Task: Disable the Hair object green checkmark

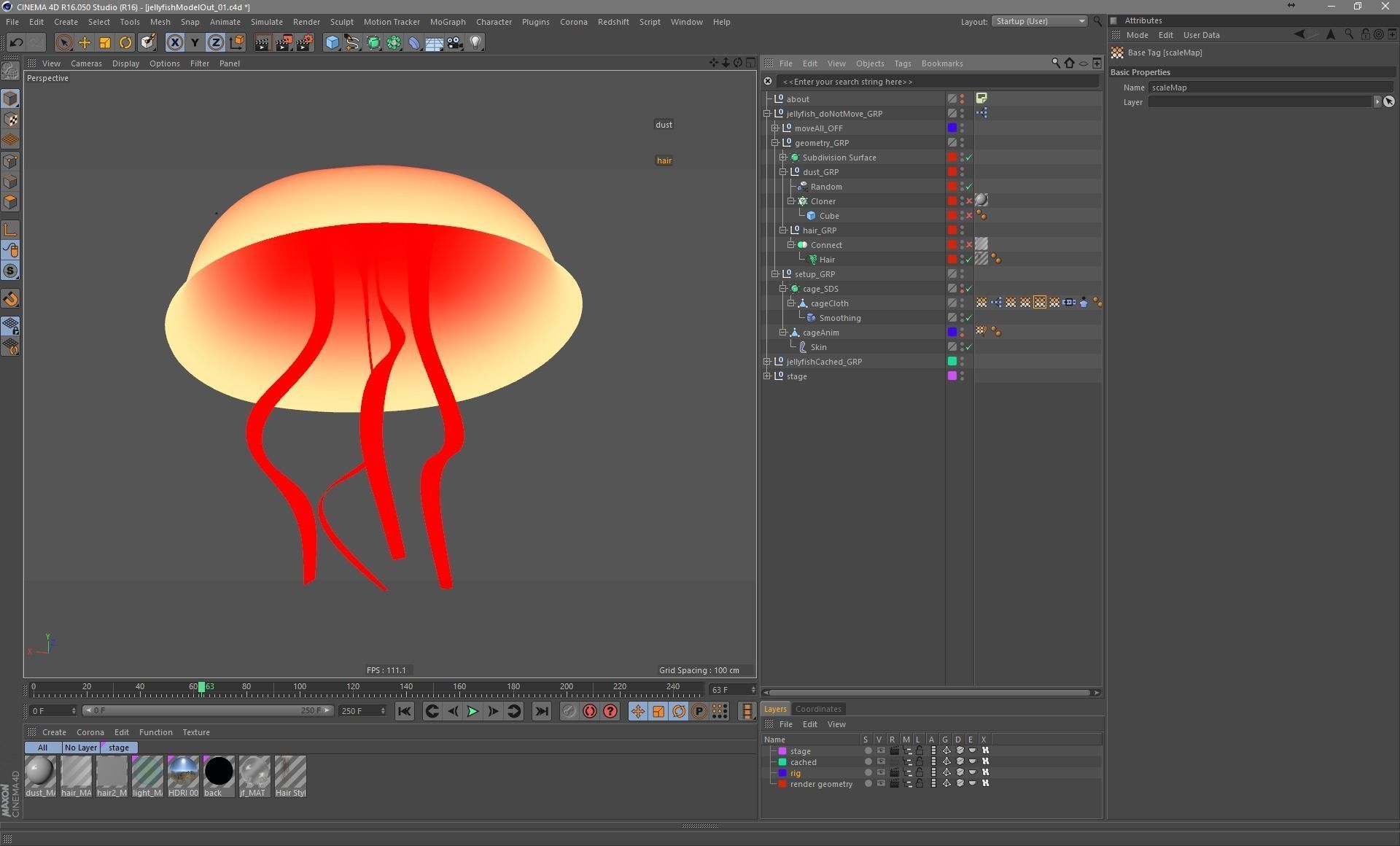Action: click(x=969, y=260)
